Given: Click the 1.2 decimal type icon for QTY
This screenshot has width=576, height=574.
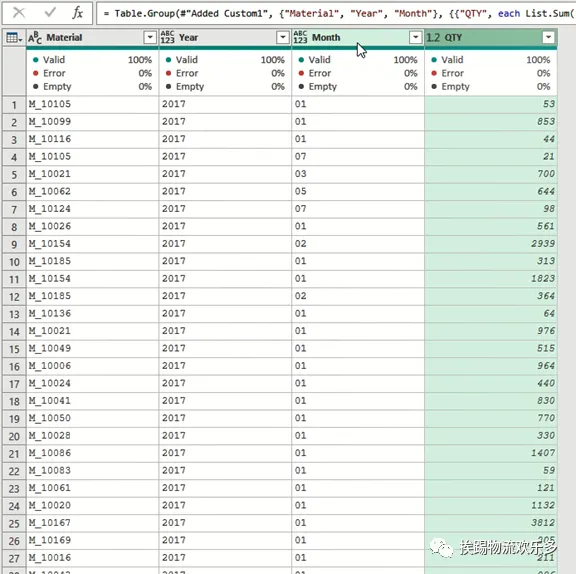Looking at the screenshot, I should pos(433,37).
